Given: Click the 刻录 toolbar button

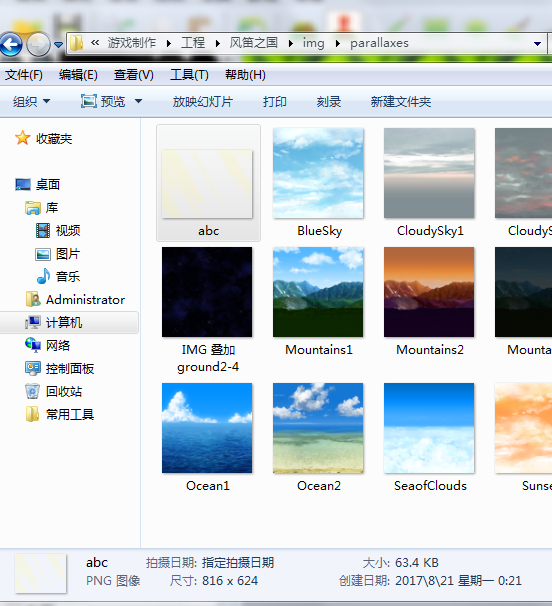Looking at the screenshot, I should tap(329, 102).
